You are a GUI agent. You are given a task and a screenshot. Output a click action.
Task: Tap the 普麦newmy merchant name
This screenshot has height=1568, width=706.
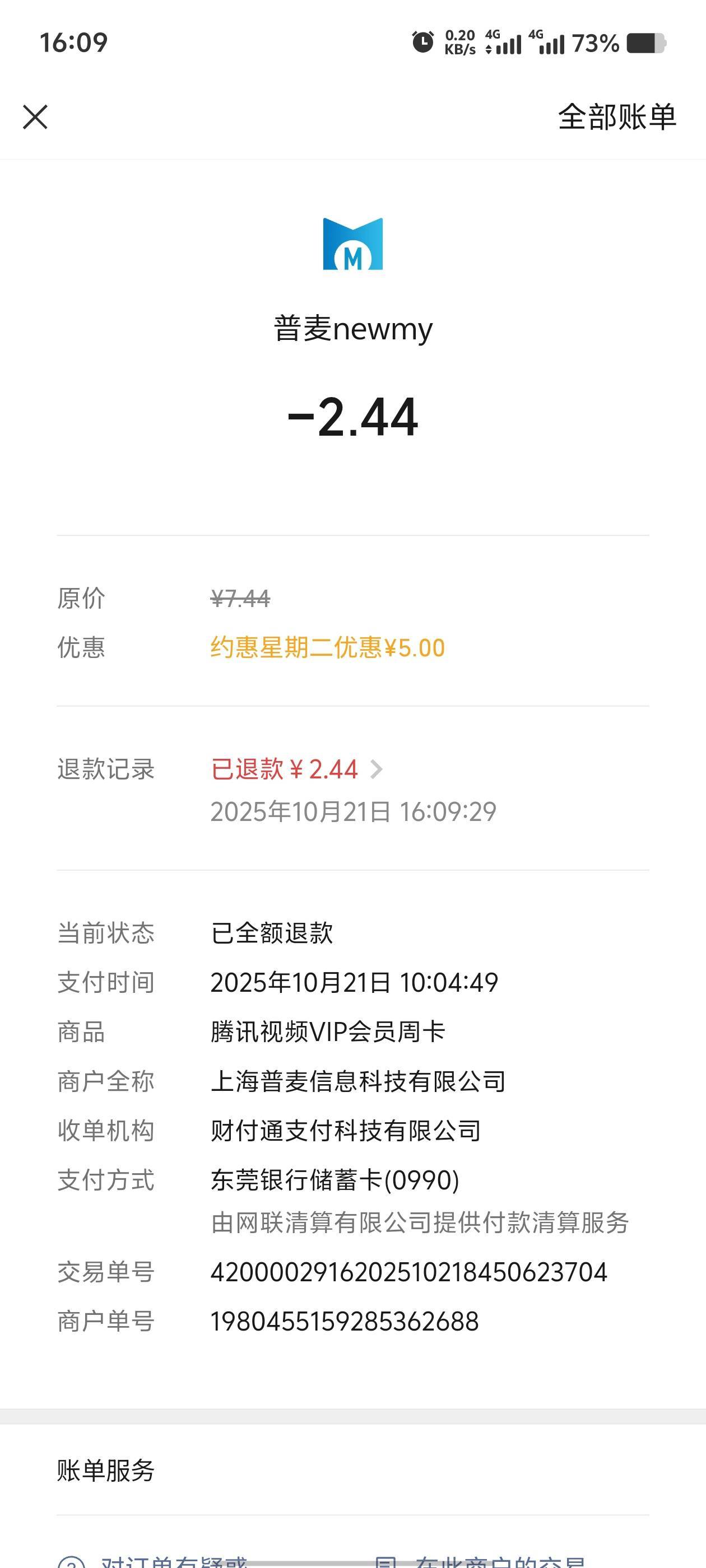pos(352,329)
